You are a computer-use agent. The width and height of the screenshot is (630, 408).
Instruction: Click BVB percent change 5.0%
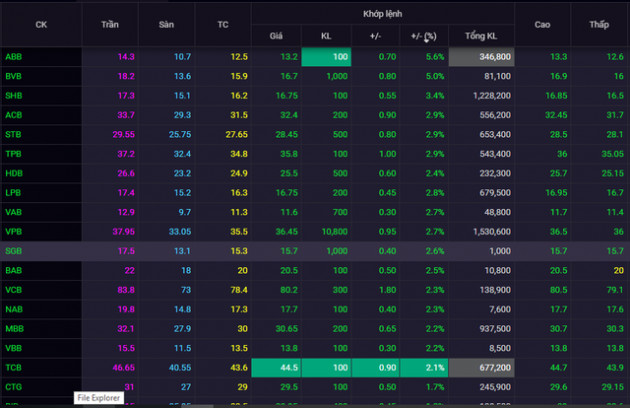click(x=435, y=76)
